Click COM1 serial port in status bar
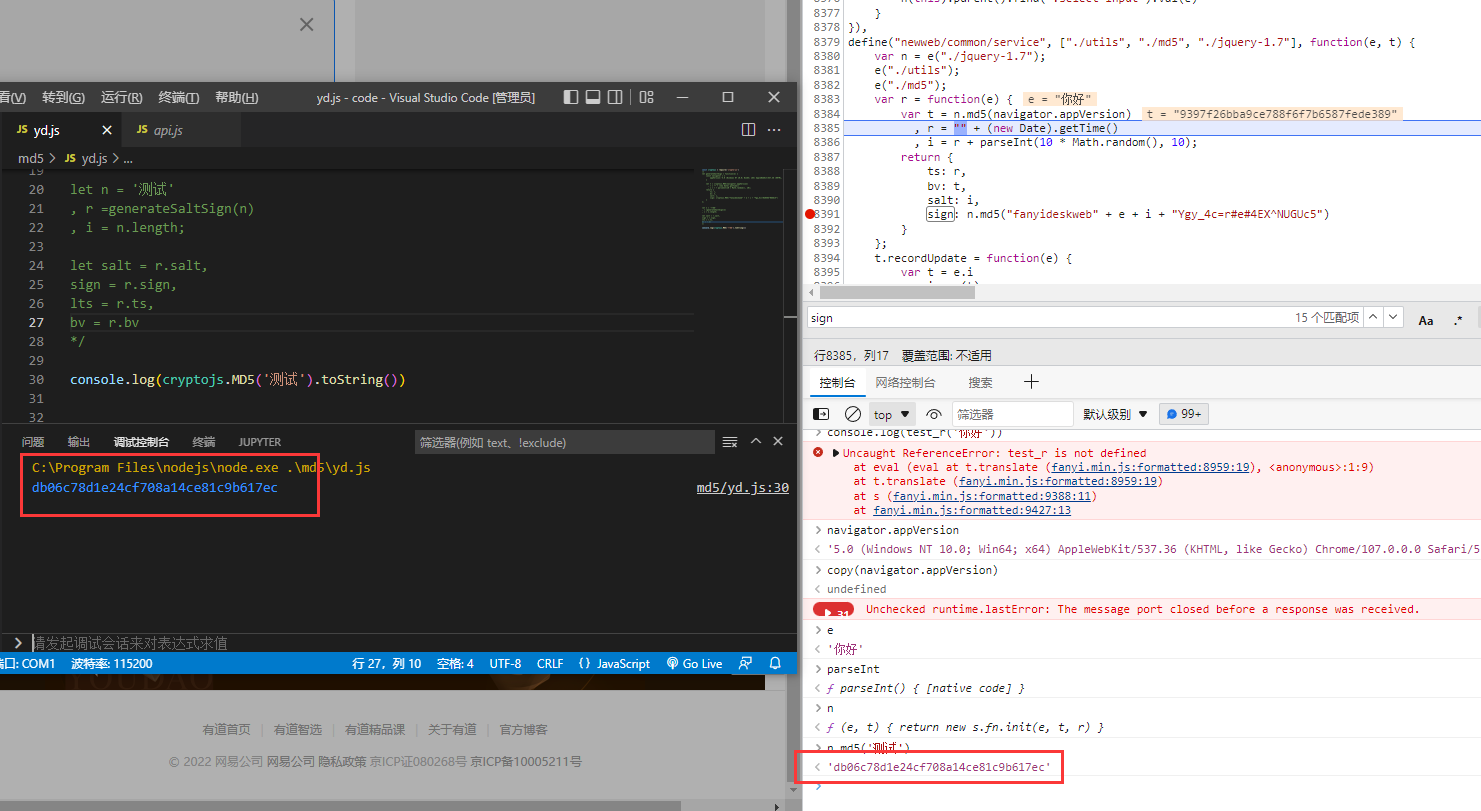Image resolution: width=1481 pixels, height=811 pixels. pos(28,663)
